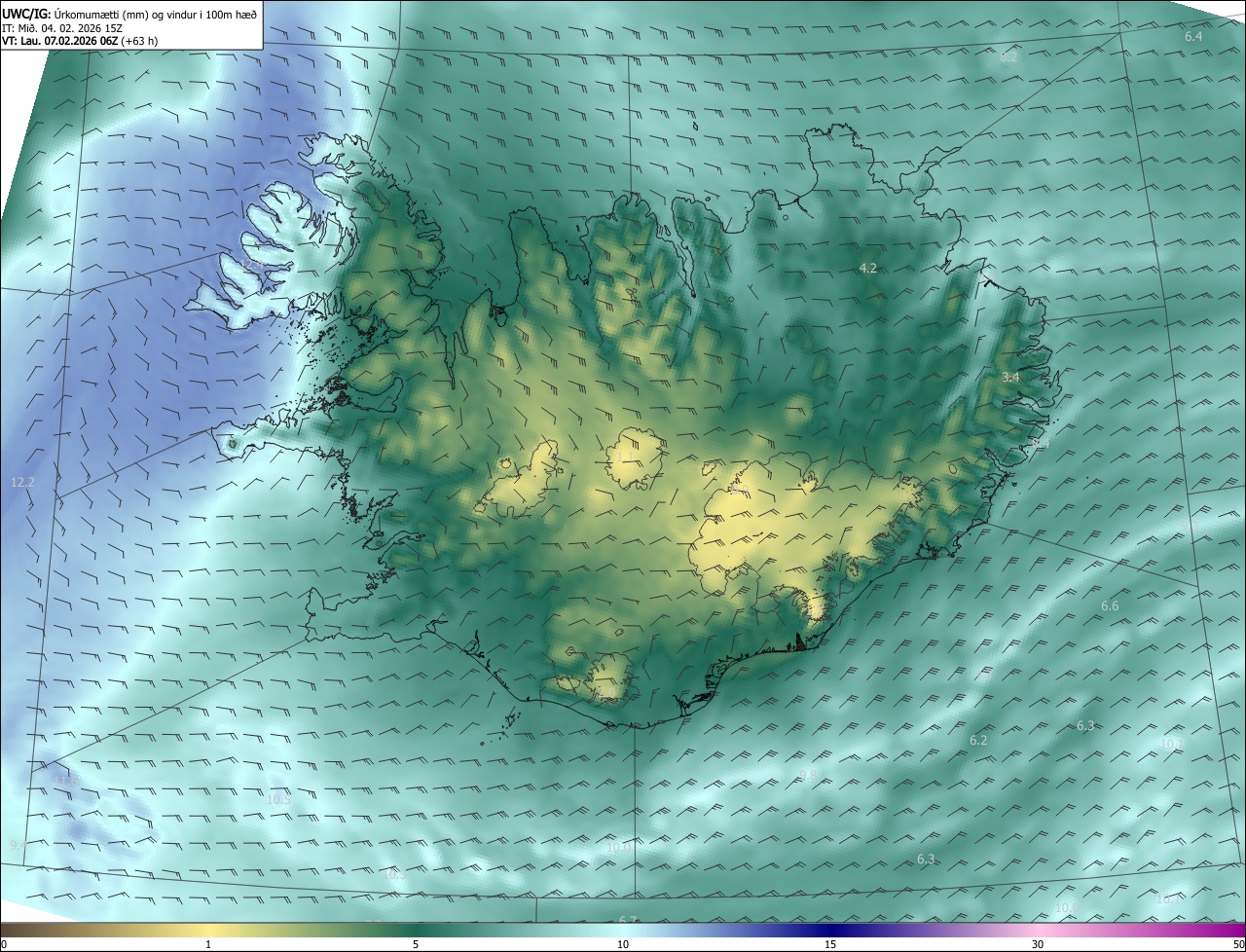Select the 4.2 value over northeast Iceland
Viewport: 1246px width, 952px height.
coord(867,268)
